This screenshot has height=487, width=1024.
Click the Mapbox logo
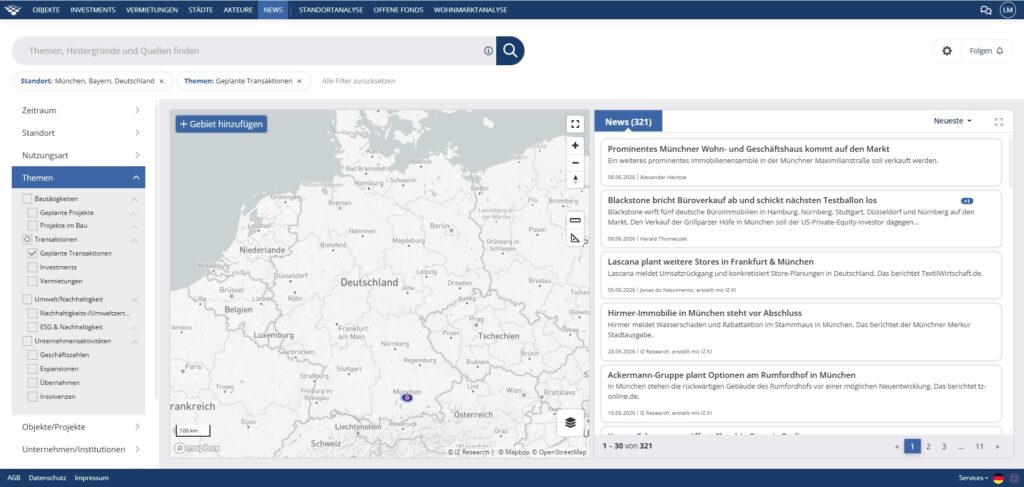197,448
